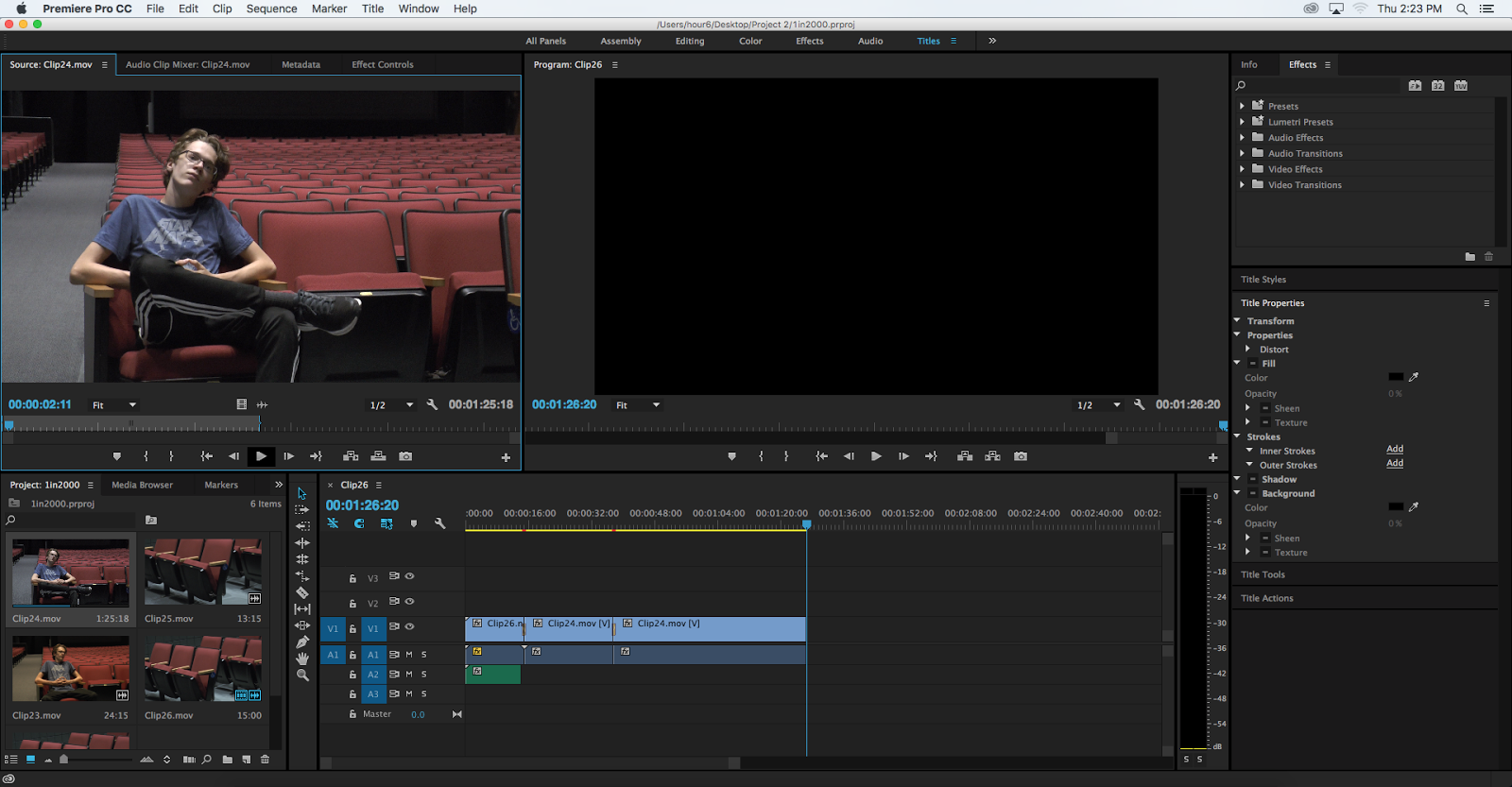The width and height of the screenshot is (1512, 787).
Task: Toggle the Shadow checkbox
Action: pyautogui.click(x=1253, y=479)
